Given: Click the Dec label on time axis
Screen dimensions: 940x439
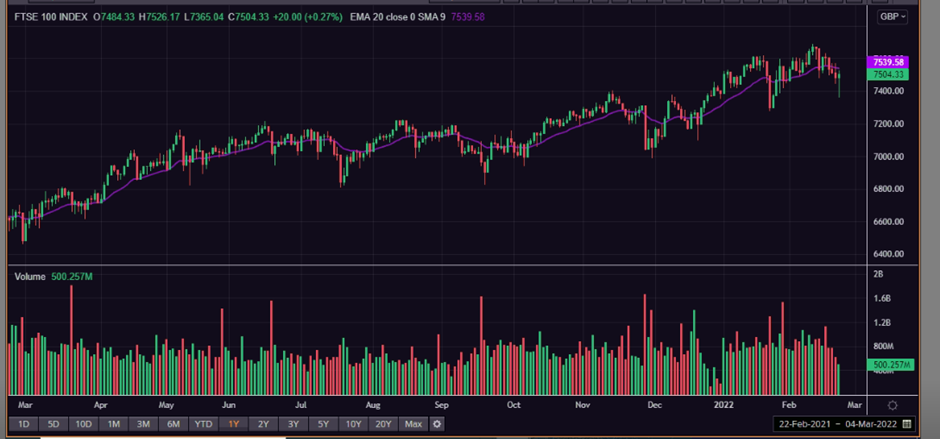Looking at the screenshot, I should click(x=654, y=405).
